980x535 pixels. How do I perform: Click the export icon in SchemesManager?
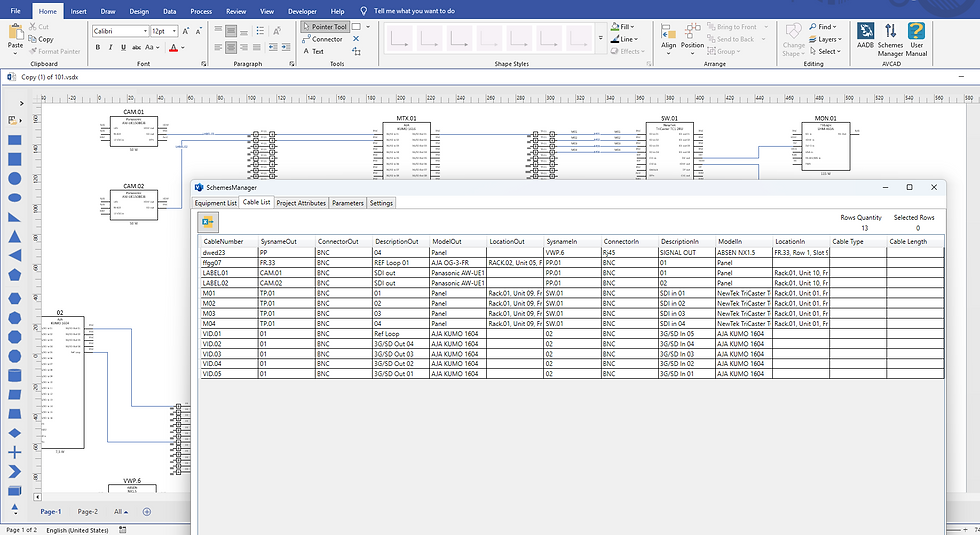[208, 222]
